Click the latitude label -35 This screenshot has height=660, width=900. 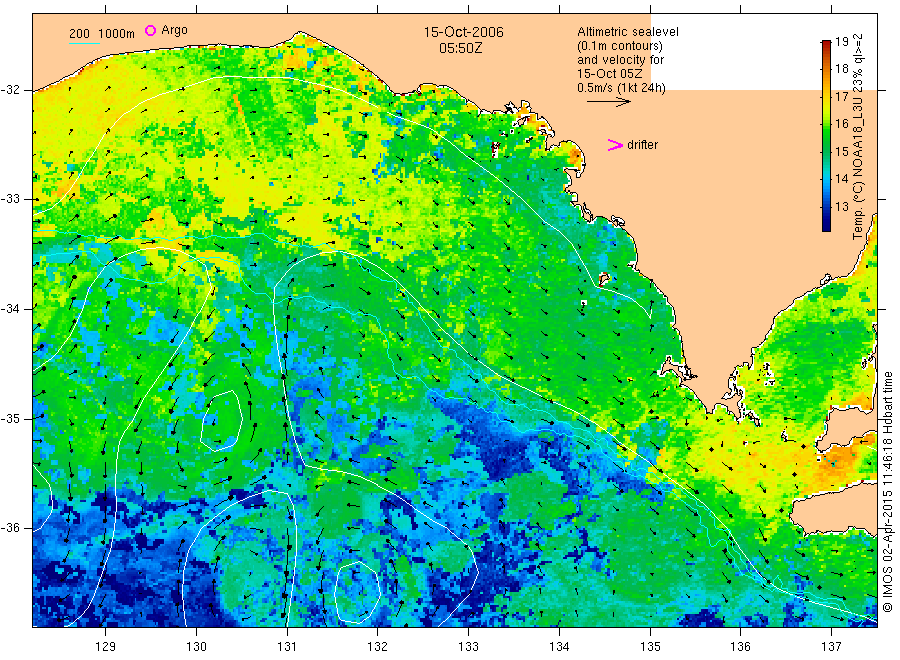click(x=10, y=418)
